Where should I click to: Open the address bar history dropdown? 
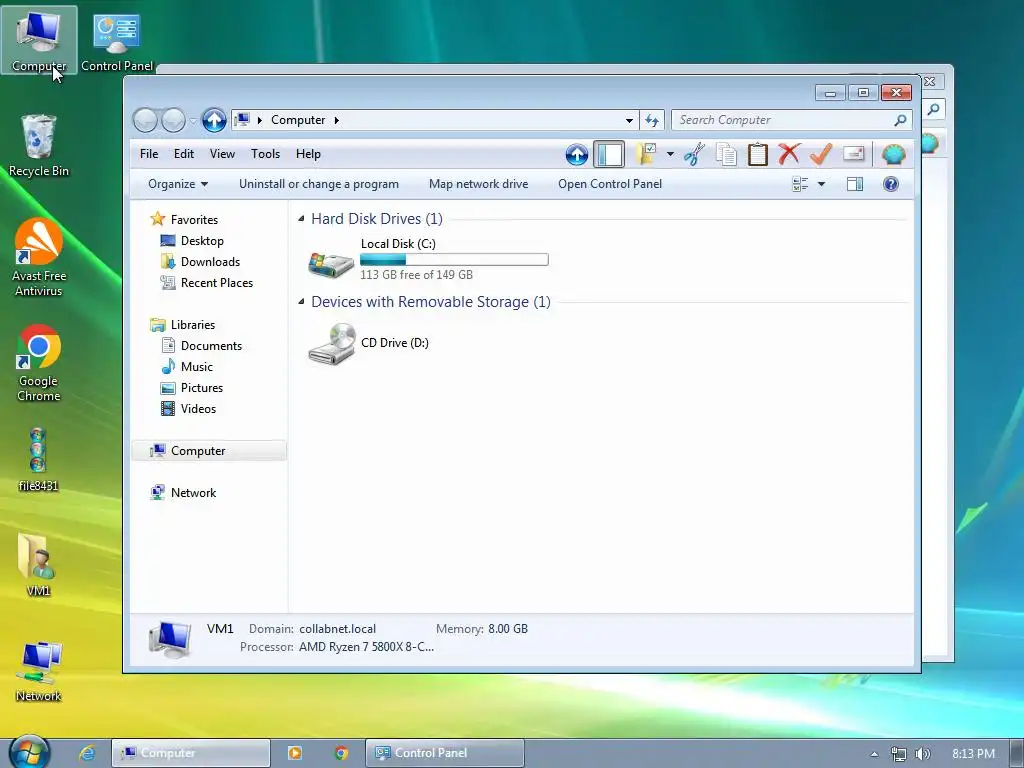629,120
